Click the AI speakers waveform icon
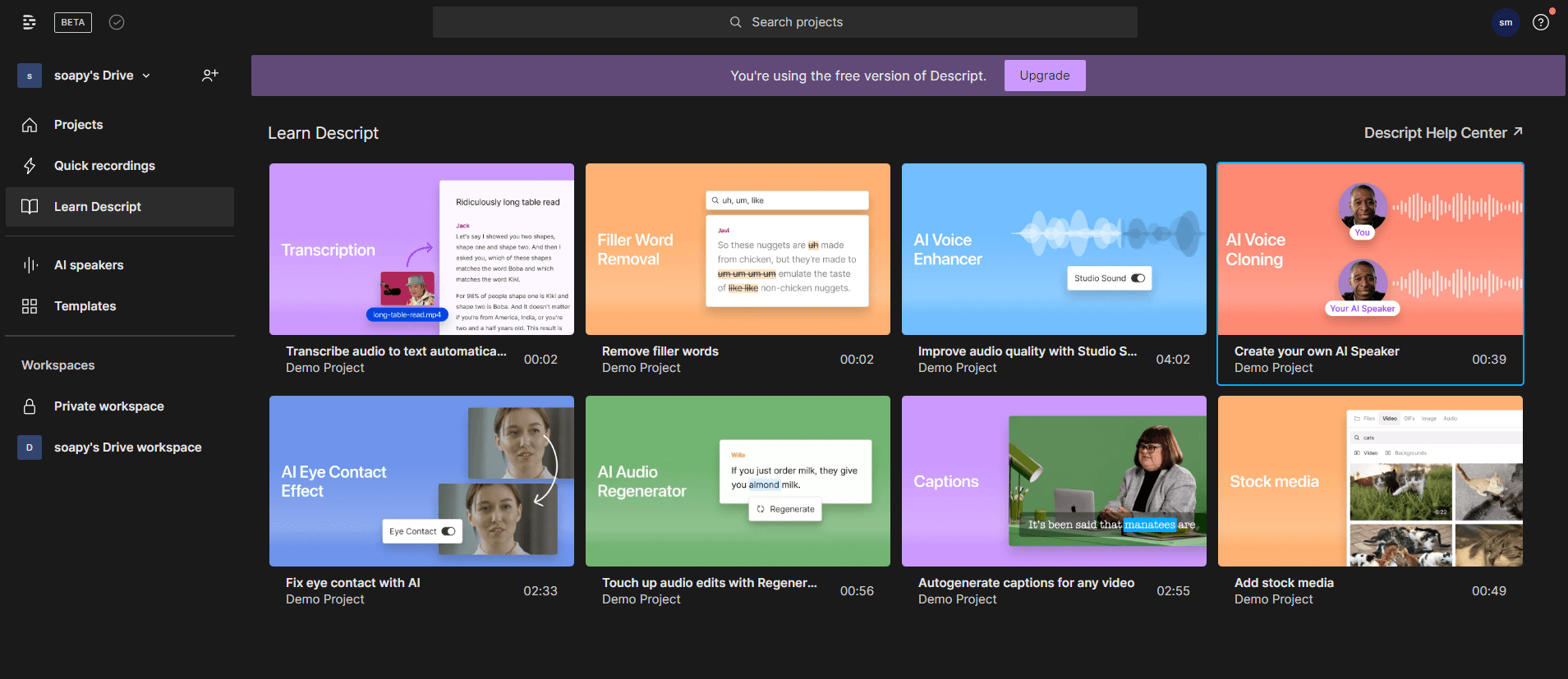 pos(30,265)
